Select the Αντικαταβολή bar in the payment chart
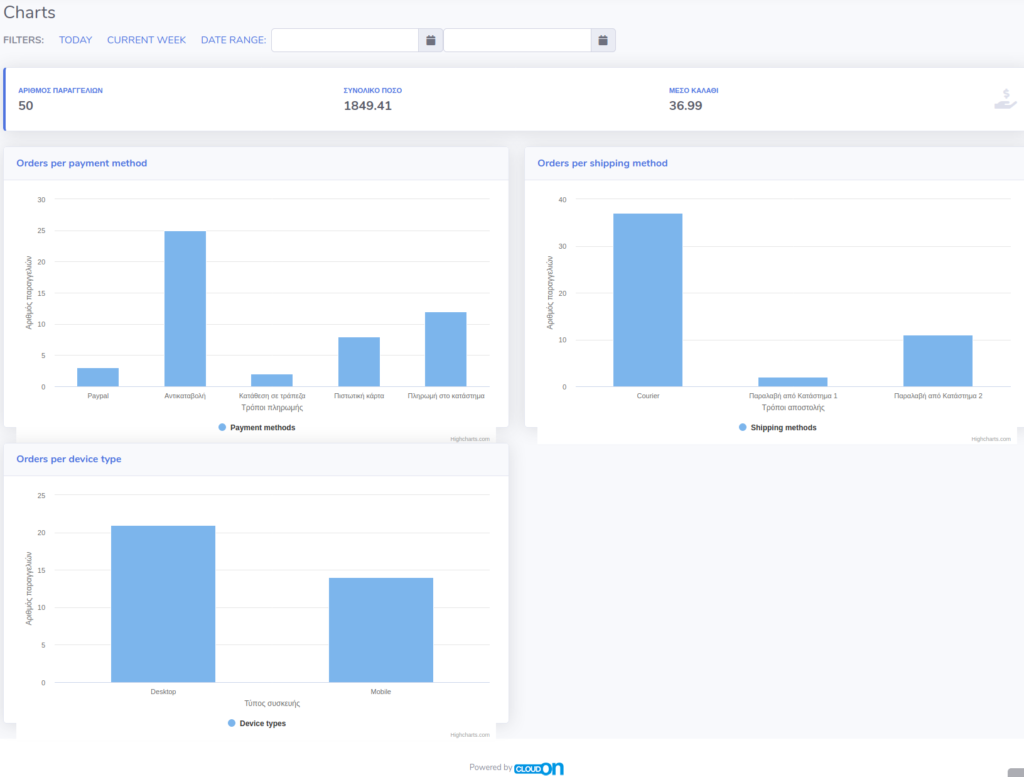Viewport: 1024px width, 777px height. 185,305
